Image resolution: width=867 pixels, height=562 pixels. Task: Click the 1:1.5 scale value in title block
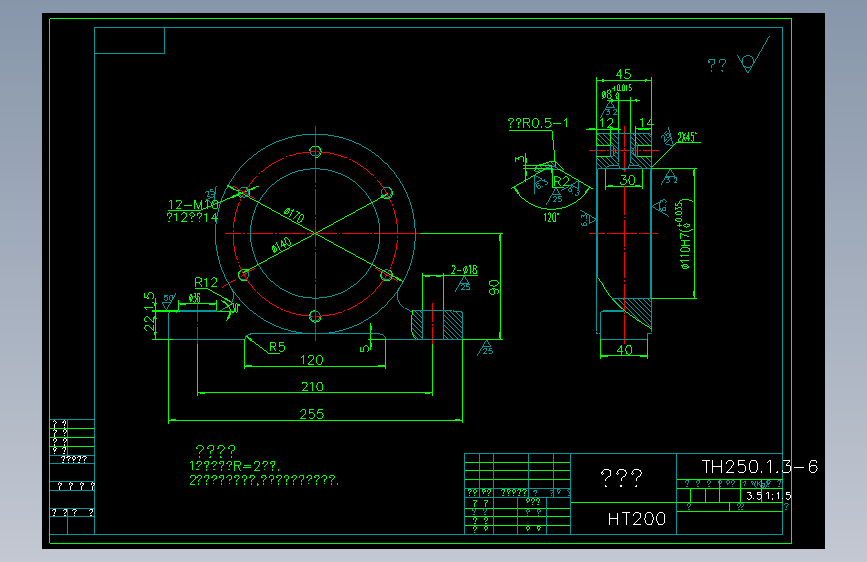(779, 496)
